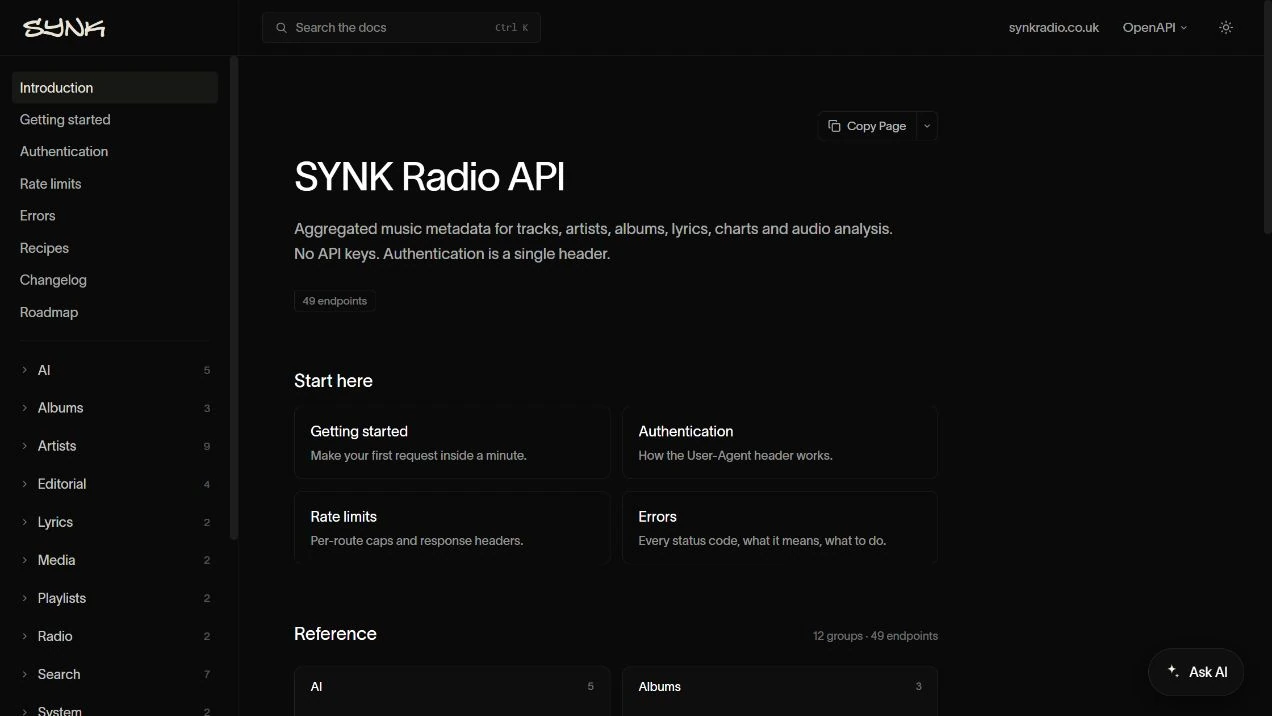Viewport: 1272px width, 716px height.
Task: Click the SYNK logo
Action: coord(64,28)
